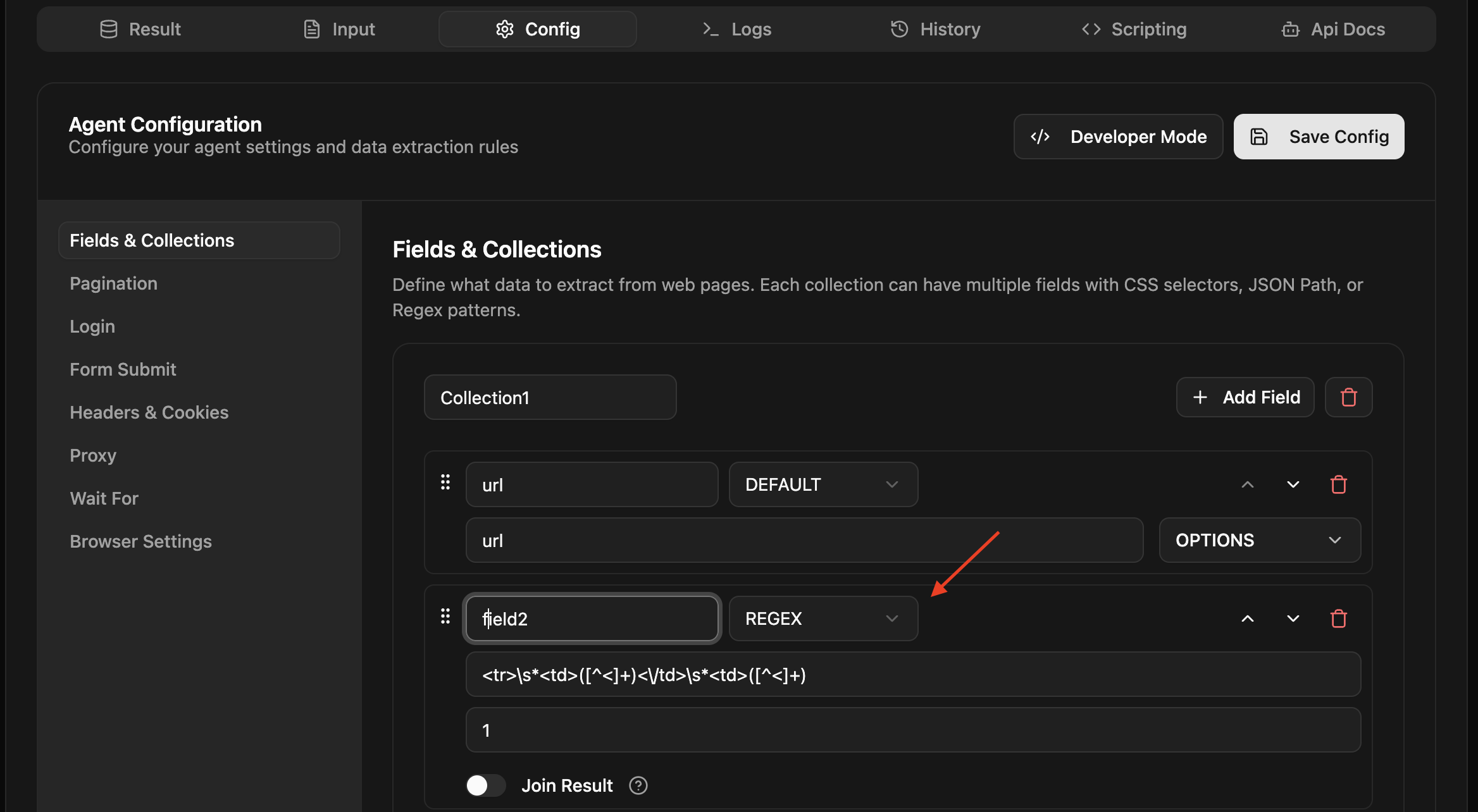Delete the url field row
The width and height of the screenshot is (1478, 812).
pos(1338,484)
